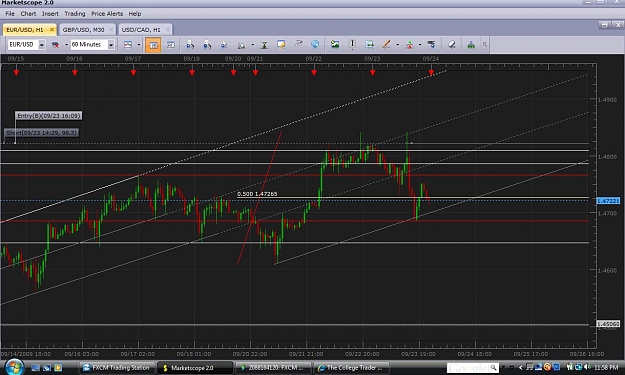Open the Help menu
This screenshot has width=625, height=375.
(135, 14)
